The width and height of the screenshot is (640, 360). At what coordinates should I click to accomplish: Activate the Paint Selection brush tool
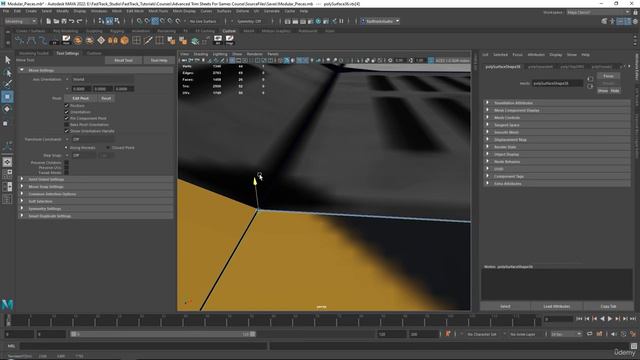pos(7,84)
